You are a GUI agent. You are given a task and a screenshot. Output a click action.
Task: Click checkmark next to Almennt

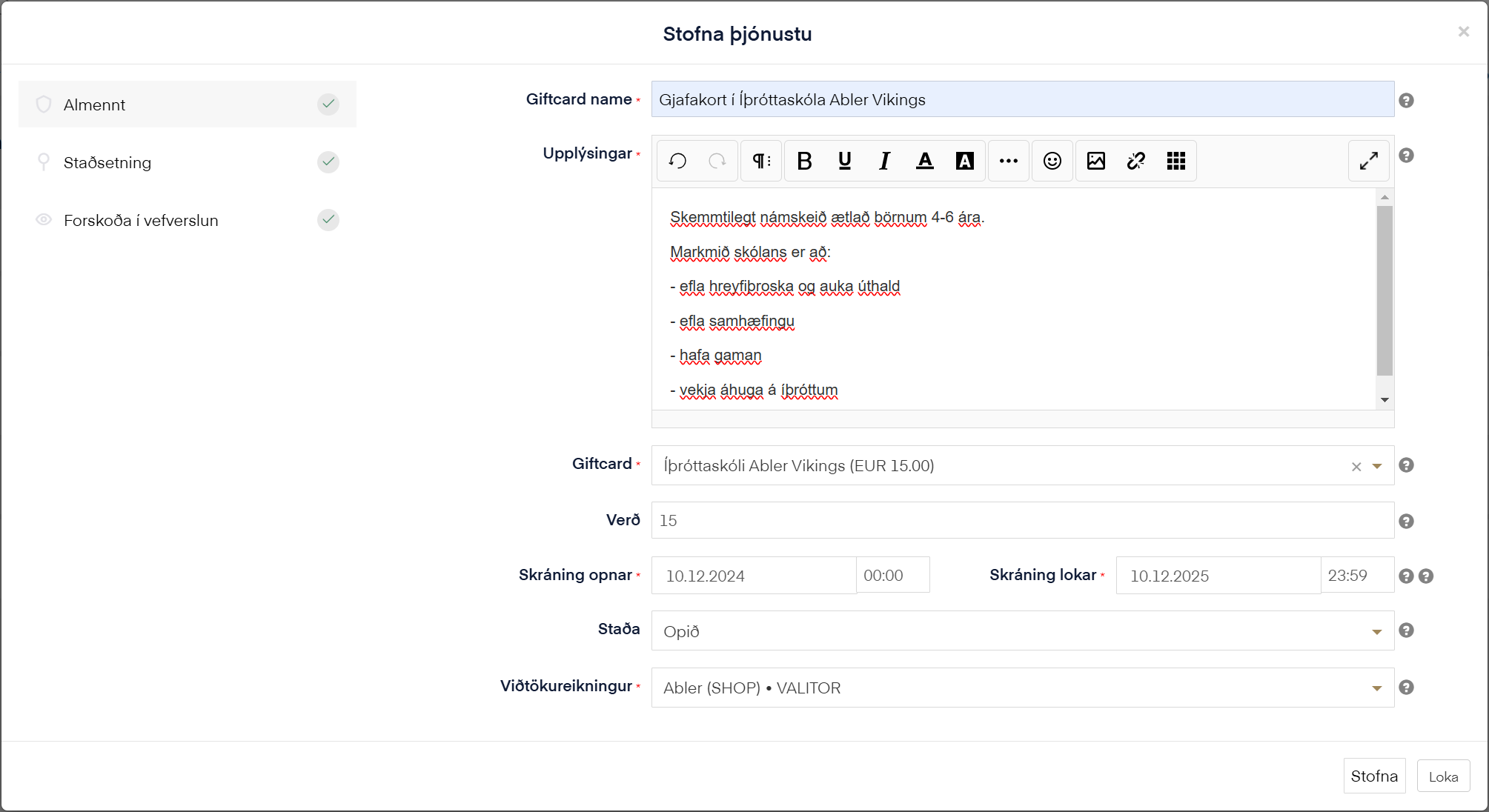(328, 104)
